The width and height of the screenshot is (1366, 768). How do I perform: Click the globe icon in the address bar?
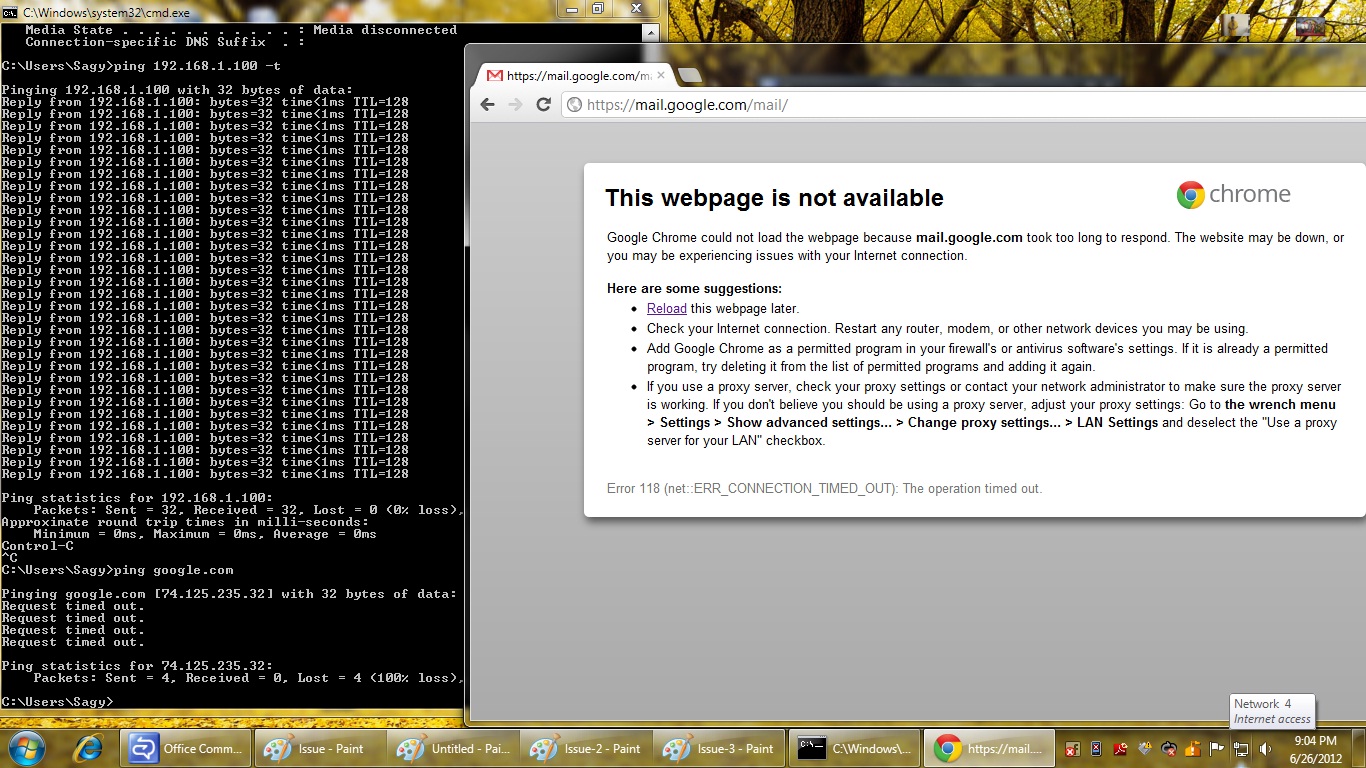[574, 105]
